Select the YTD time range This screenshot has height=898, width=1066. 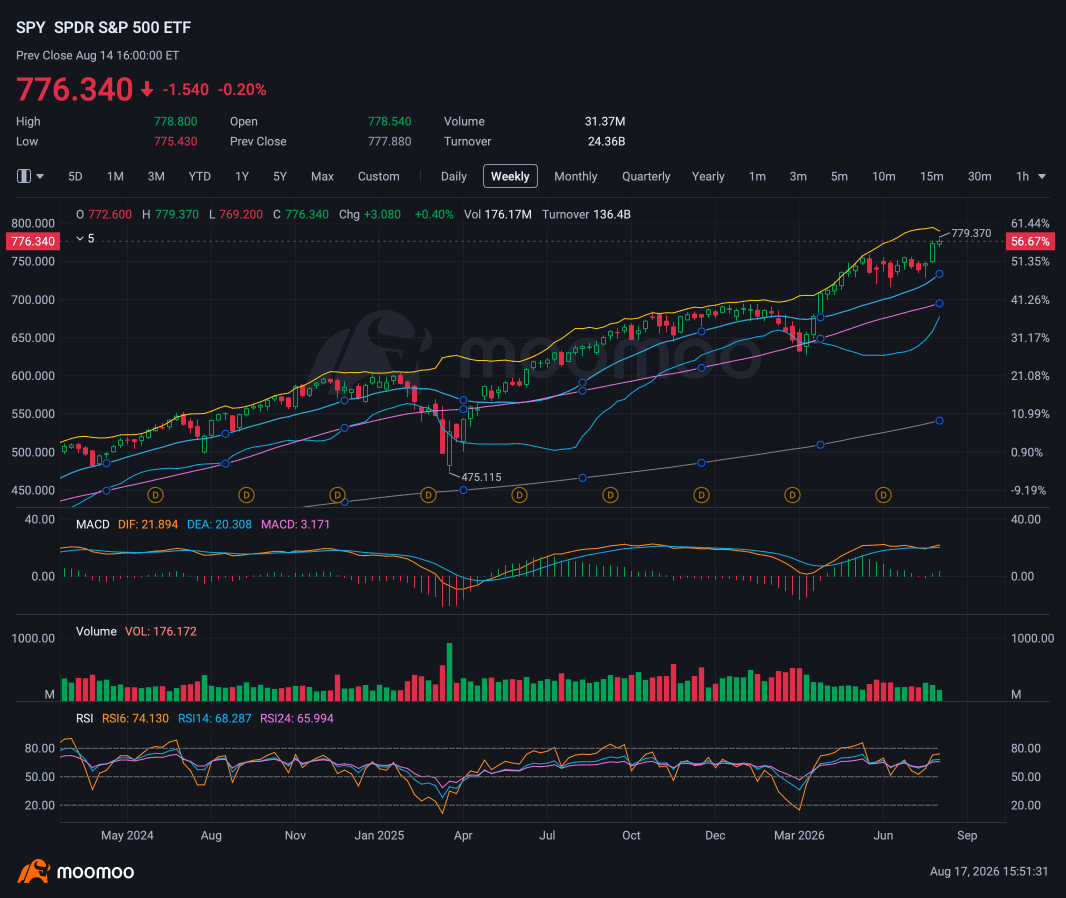[x=199, y=176]
